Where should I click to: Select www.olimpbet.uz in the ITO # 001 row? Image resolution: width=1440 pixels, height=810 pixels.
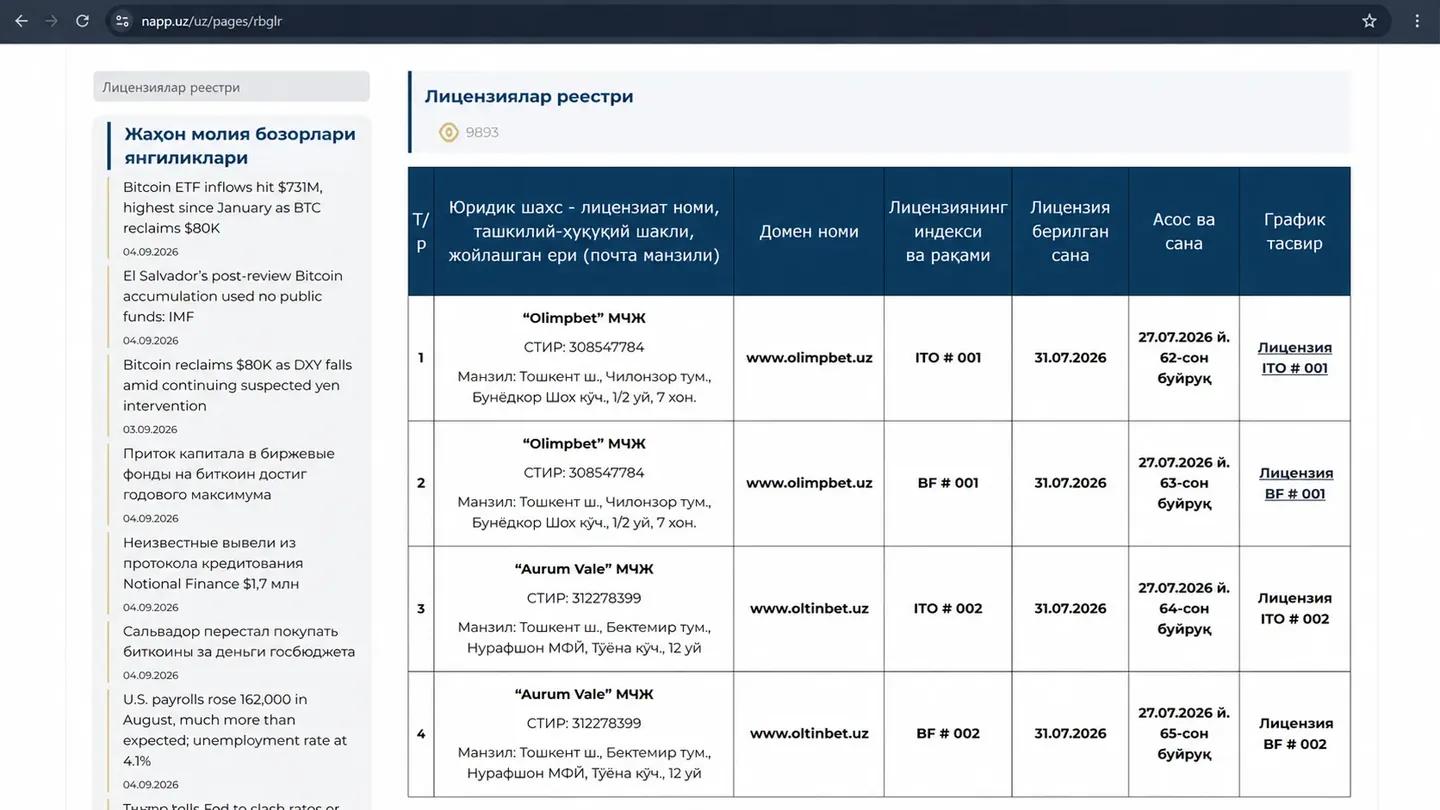(809, 358)
